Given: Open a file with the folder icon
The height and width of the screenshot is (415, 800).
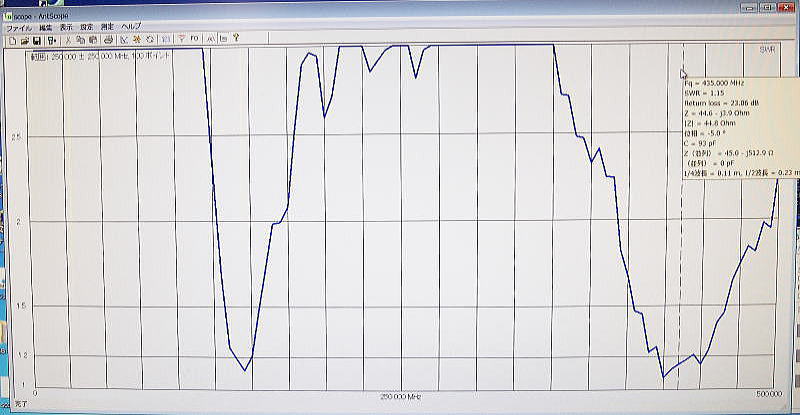Looking at the screenshot, I should tap(24, 40).
